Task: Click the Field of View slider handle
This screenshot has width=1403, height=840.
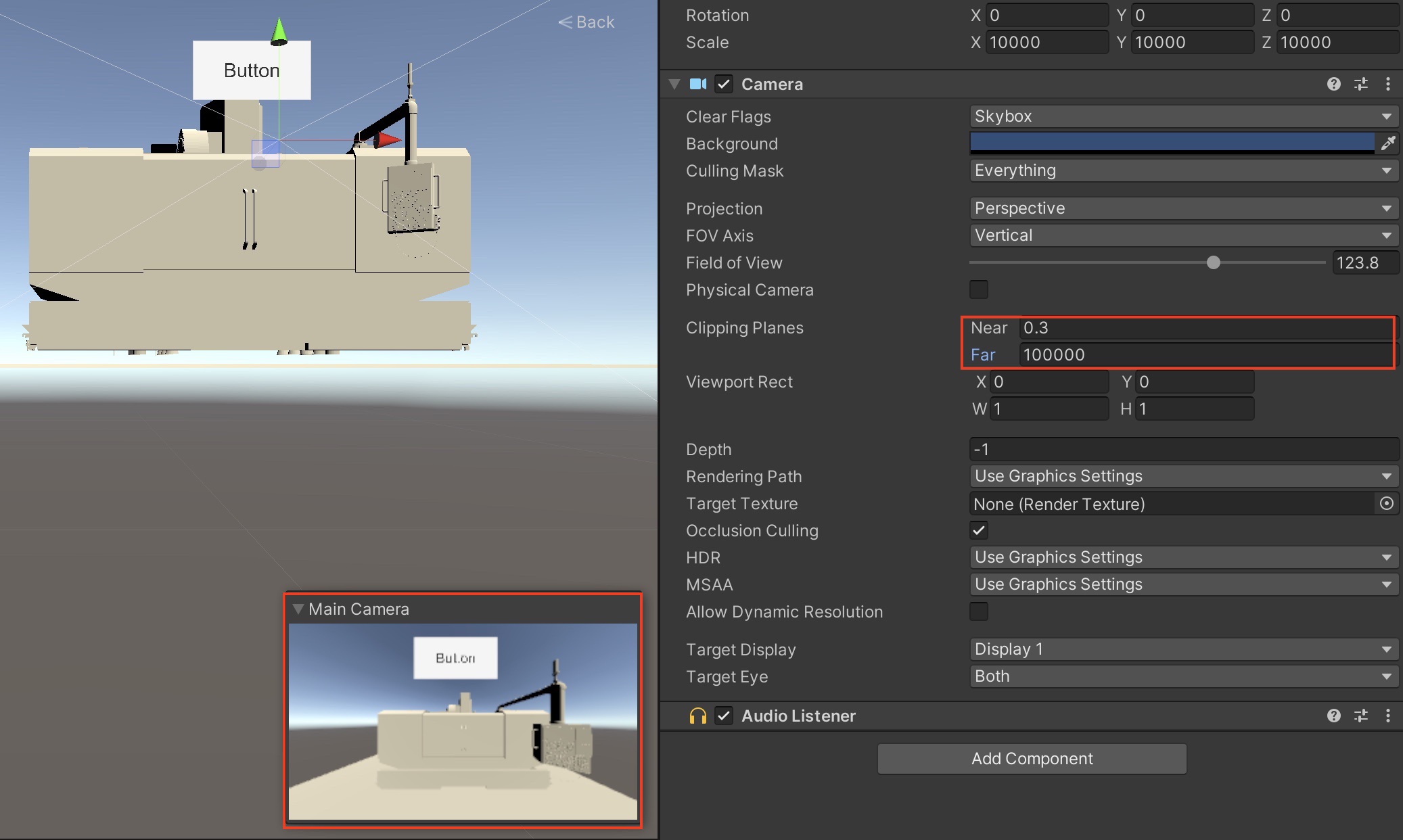Action: (1213, 262)
